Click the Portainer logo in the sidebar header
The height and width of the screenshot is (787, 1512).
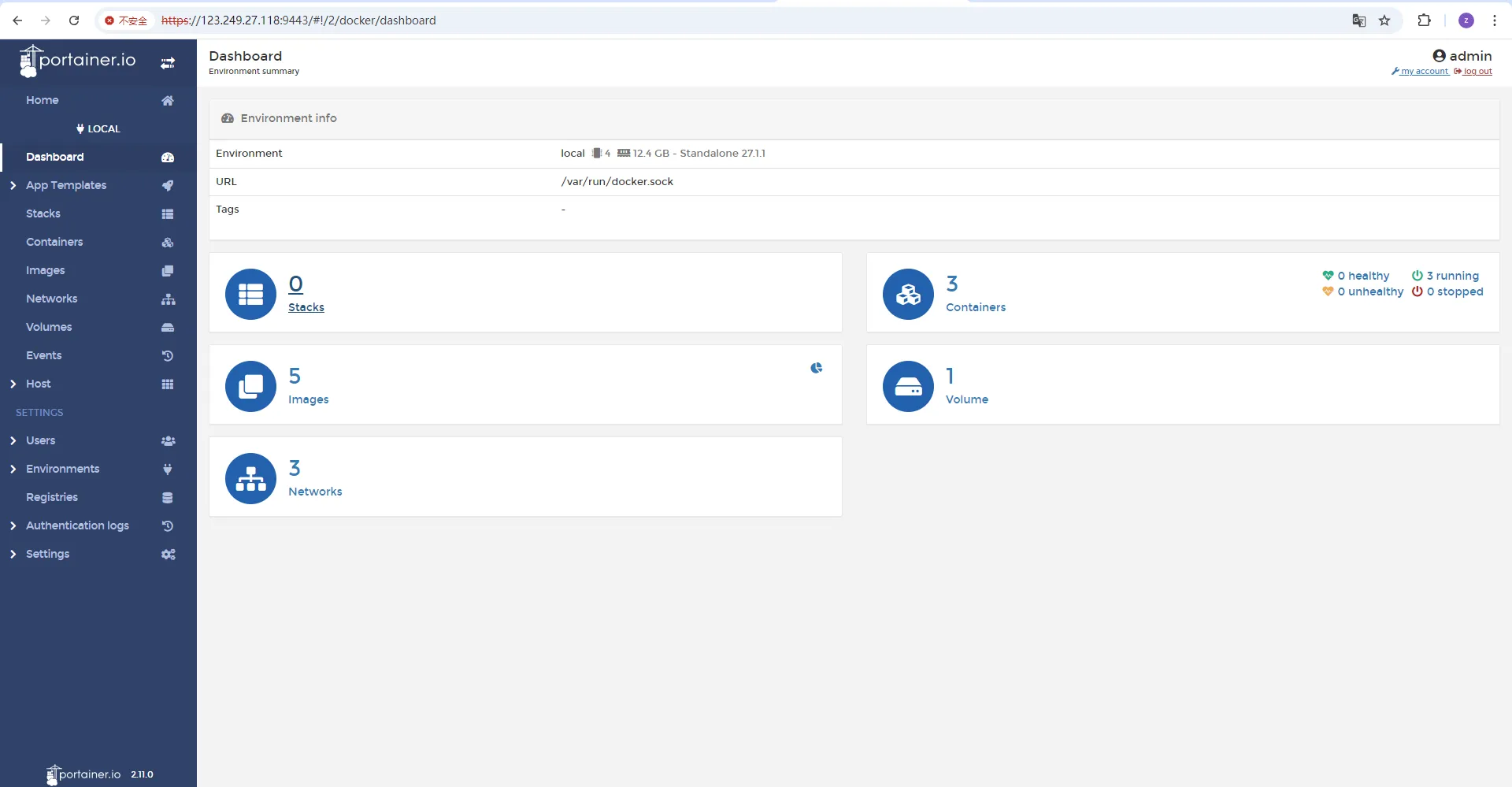(78, 61)
